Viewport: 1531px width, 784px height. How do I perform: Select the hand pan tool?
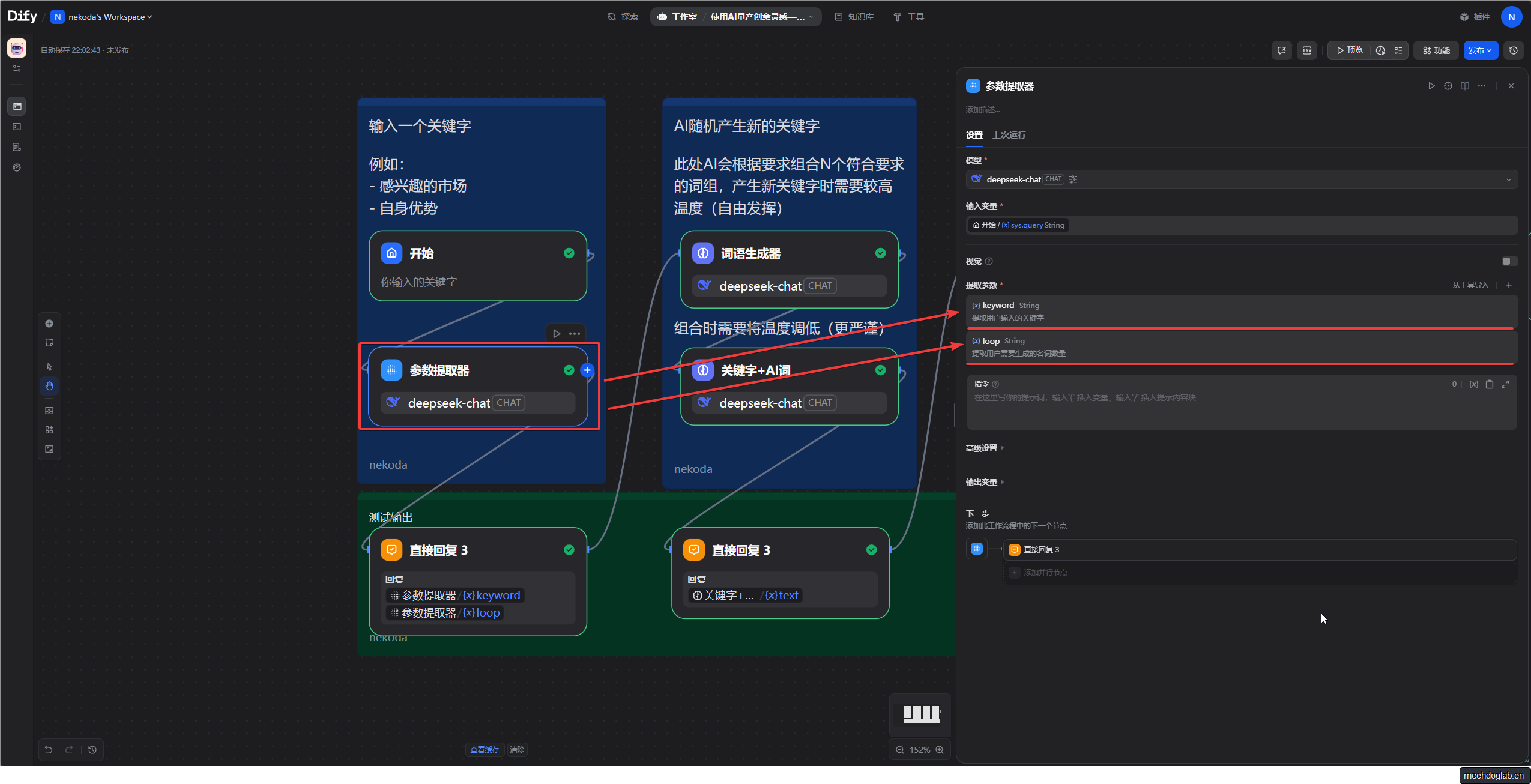[49, 386]
